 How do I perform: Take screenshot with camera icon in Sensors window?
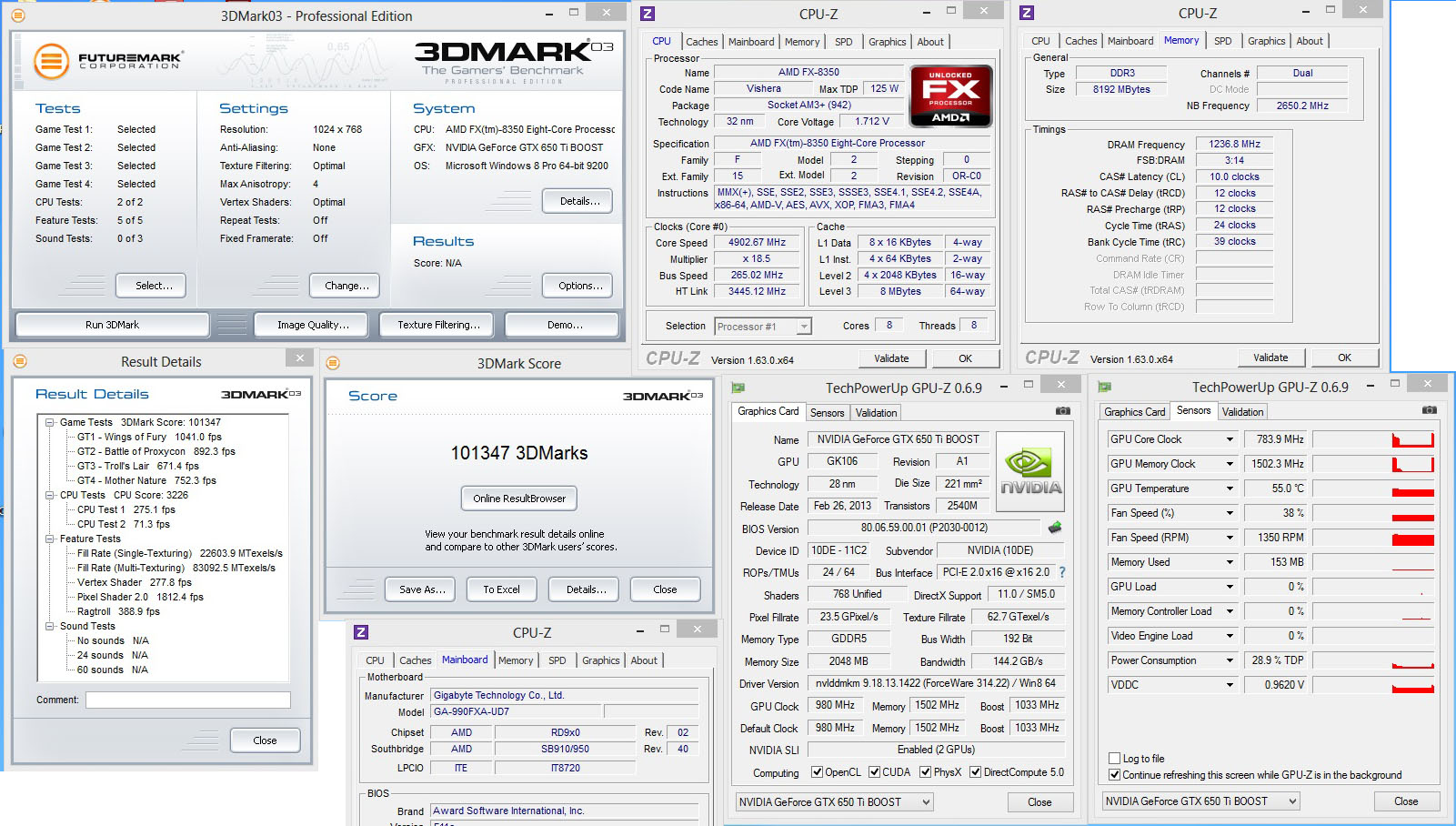1429,410
